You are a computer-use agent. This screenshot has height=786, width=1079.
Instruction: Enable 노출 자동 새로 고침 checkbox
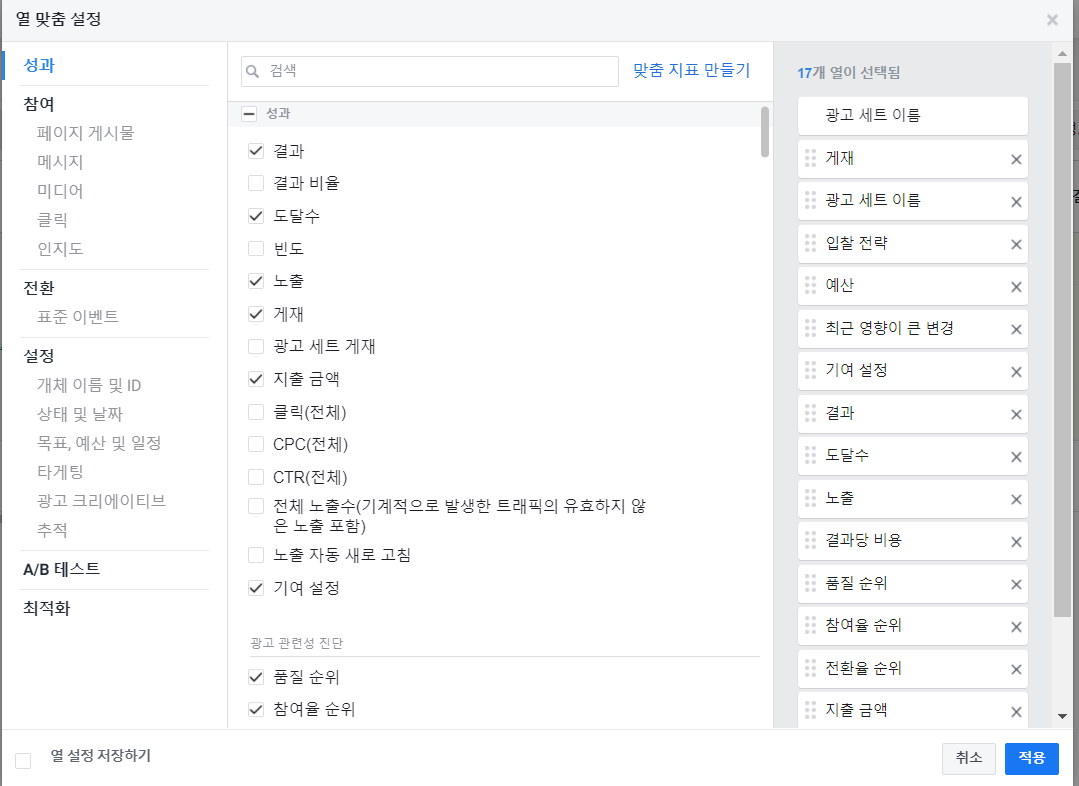pos(256,555)
